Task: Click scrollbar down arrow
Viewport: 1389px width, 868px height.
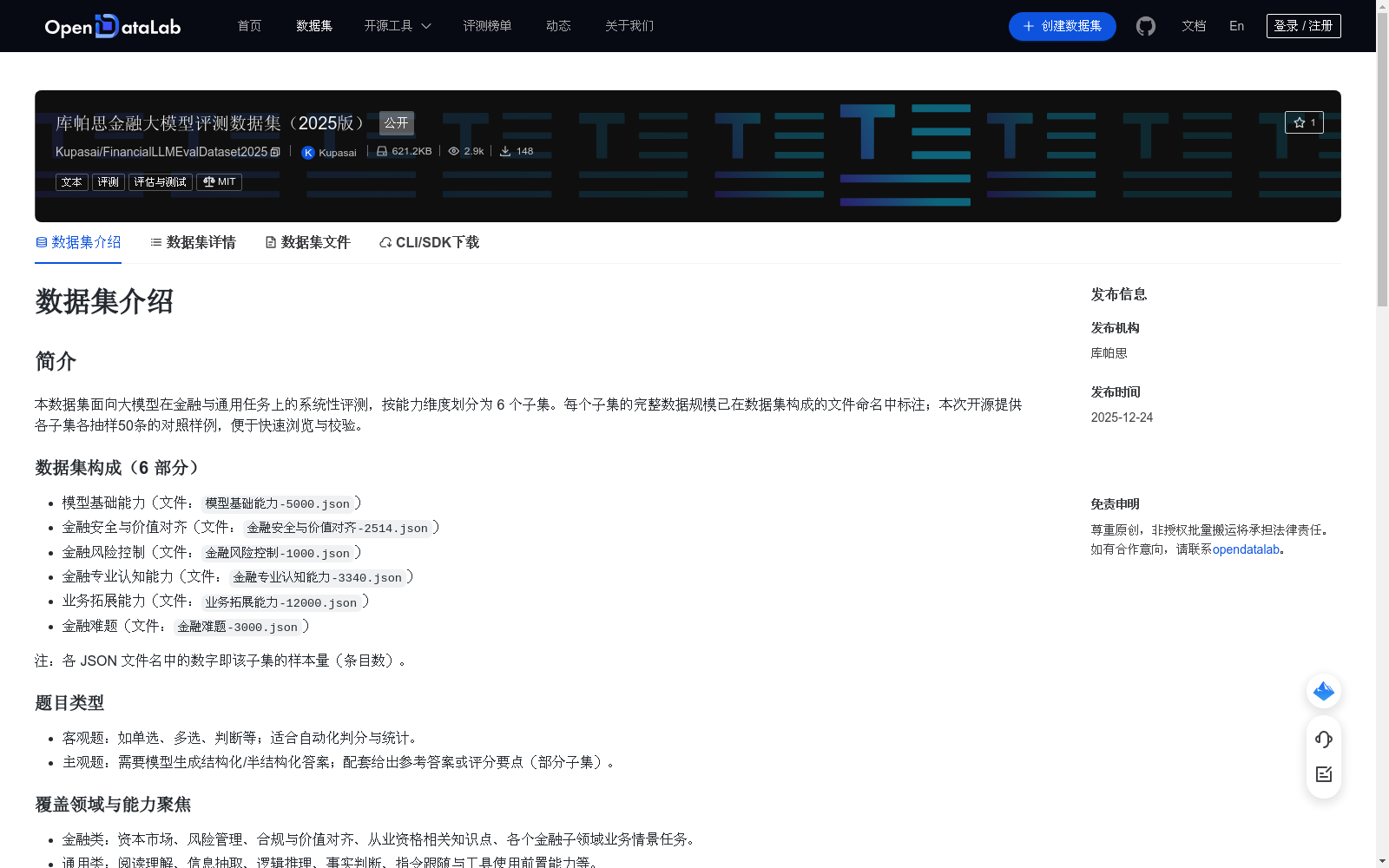Action: pos(1382,861)
